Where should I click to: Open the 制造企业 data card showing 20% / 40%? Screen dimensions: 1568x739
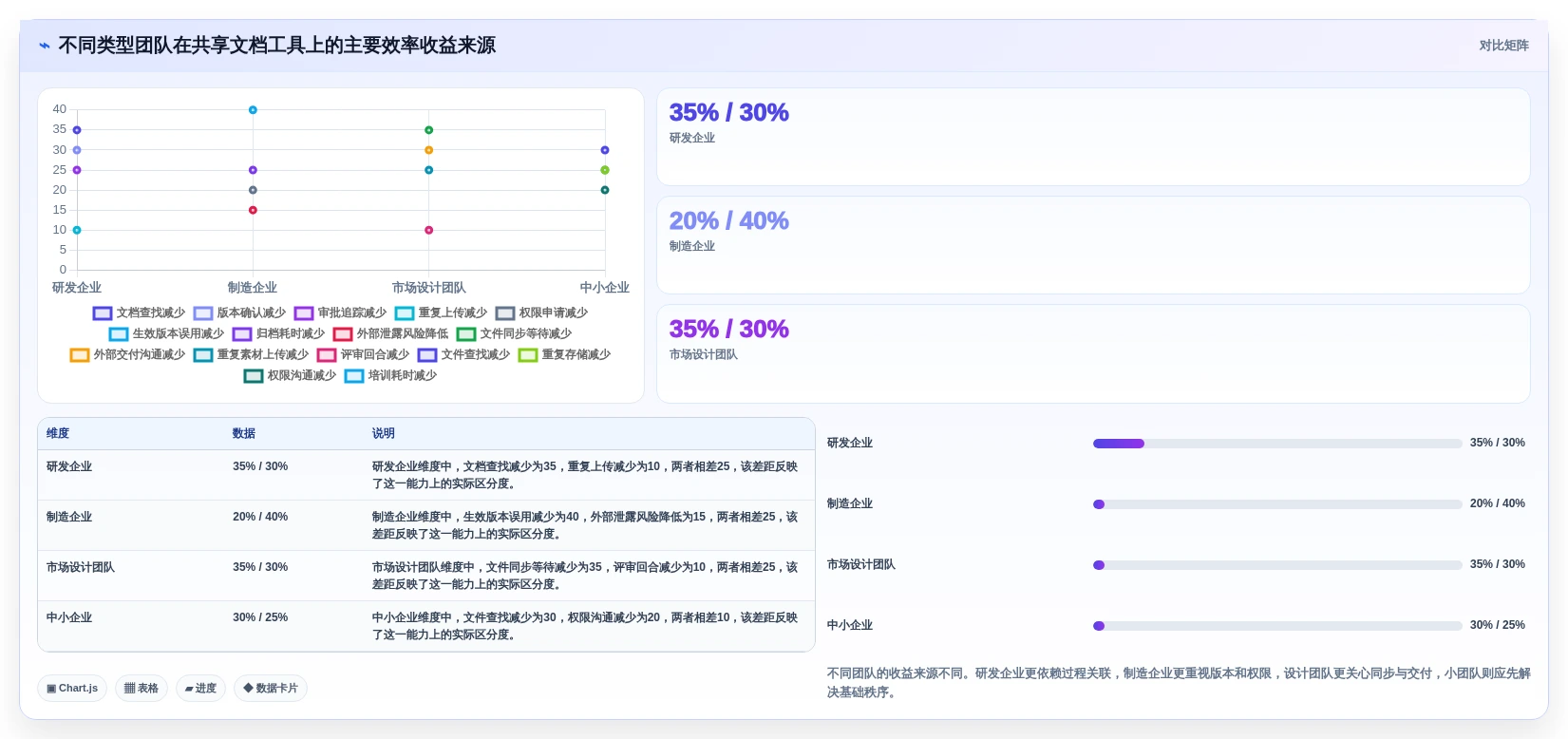[1093, 245]
